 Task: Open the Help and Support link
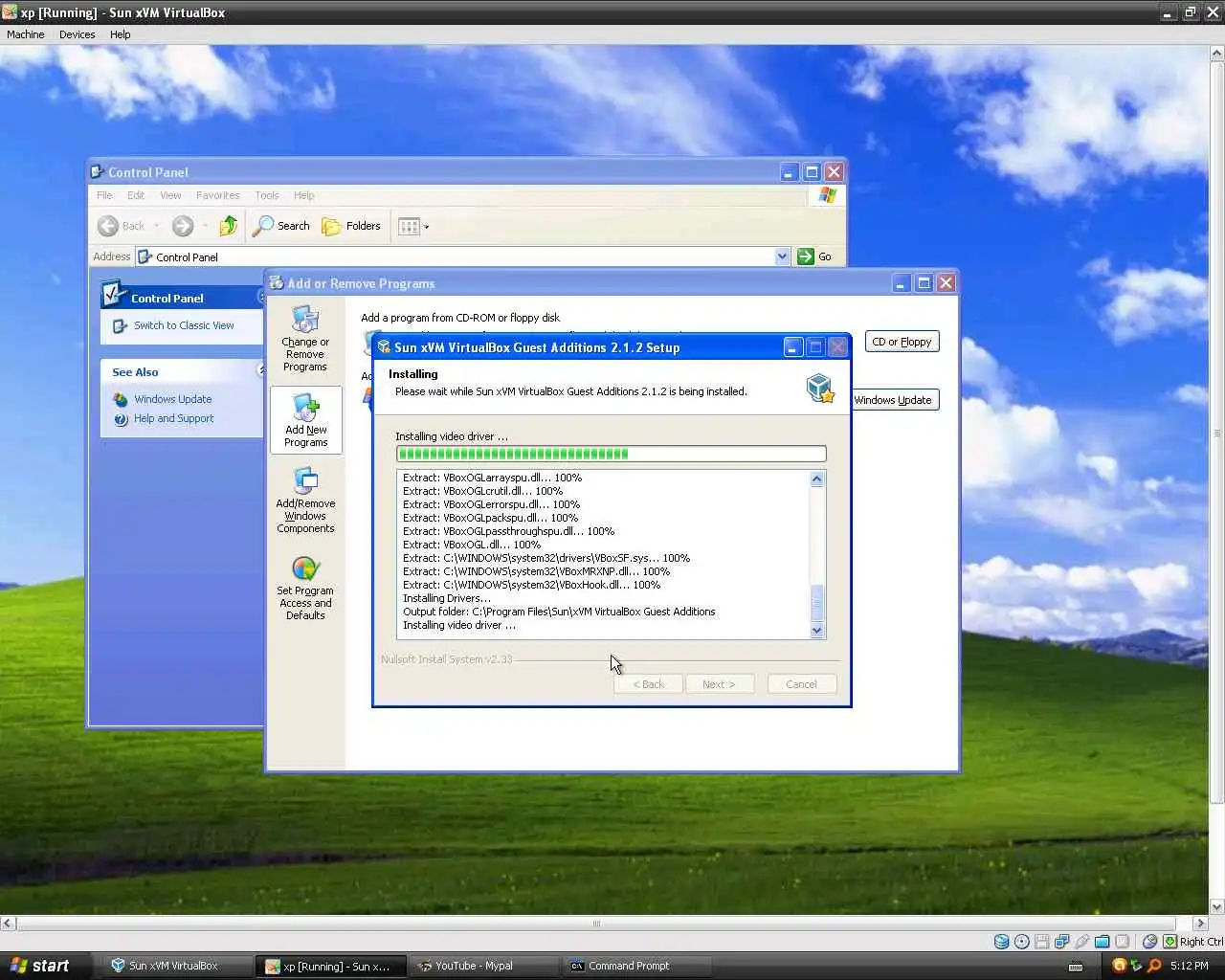click(173, 418)
